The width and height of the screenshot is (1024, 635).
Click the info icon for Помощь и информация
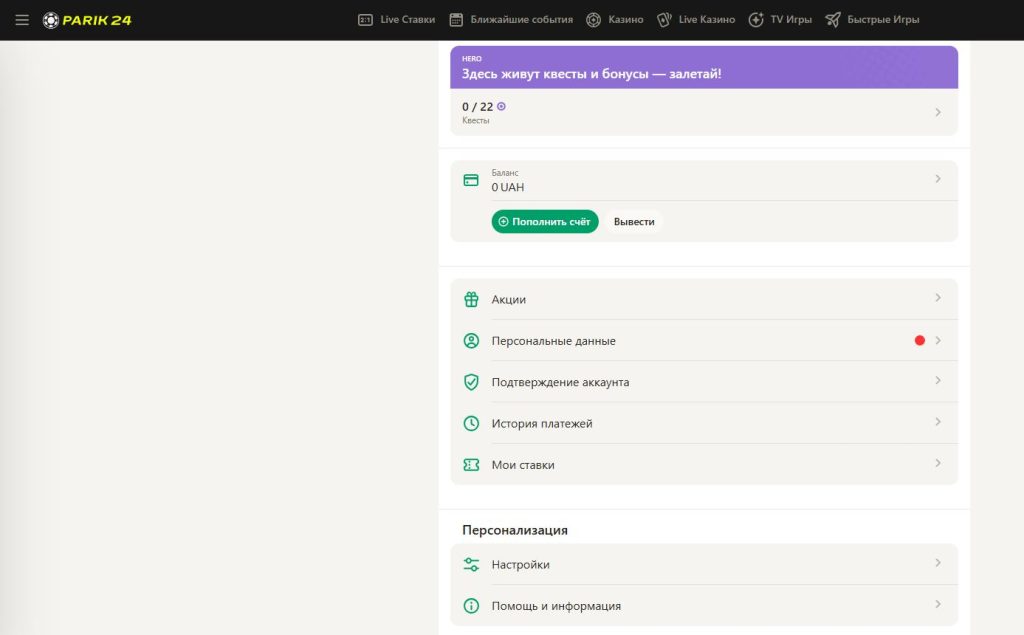471,606
